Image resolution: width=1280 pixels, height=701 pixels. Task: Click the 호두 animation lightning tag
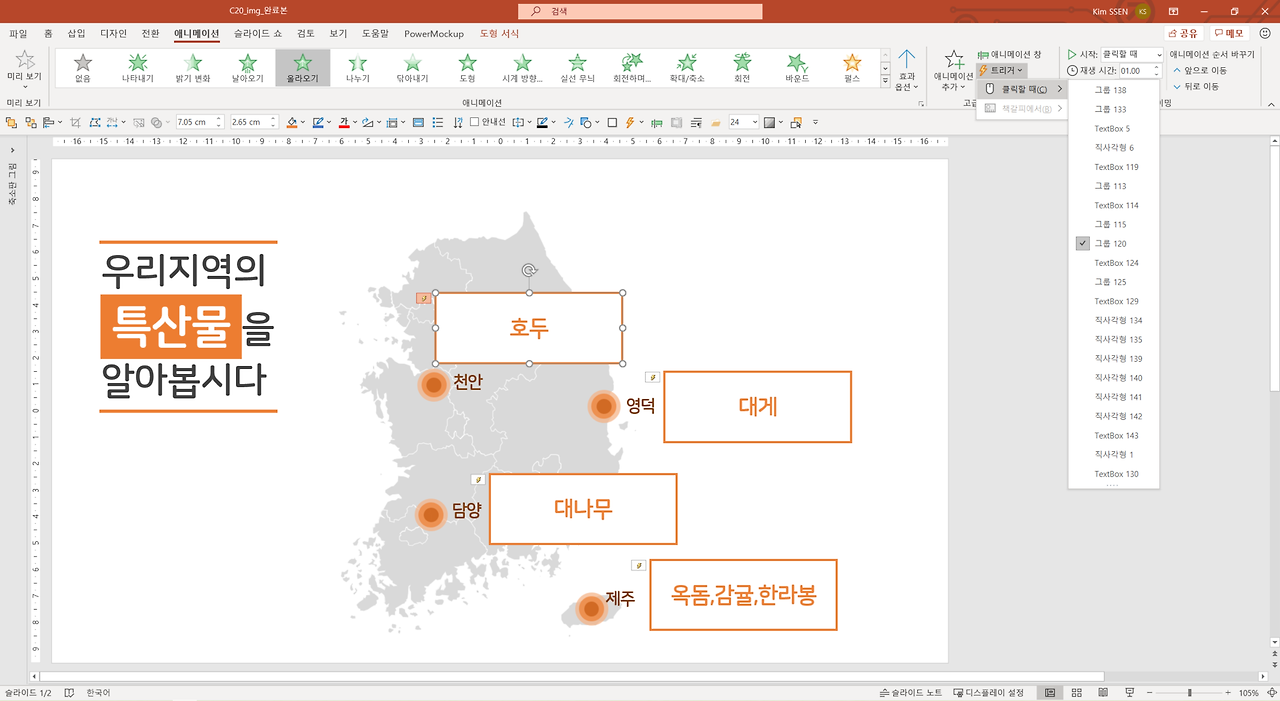pos(424,298)
